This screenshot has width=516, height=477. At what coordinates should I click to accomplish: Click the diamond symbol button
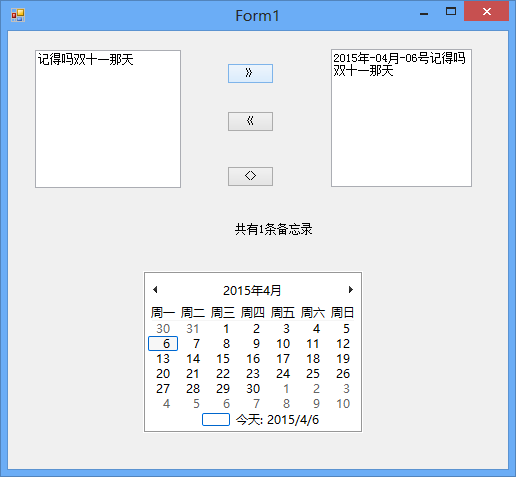[x=250, y=176]
